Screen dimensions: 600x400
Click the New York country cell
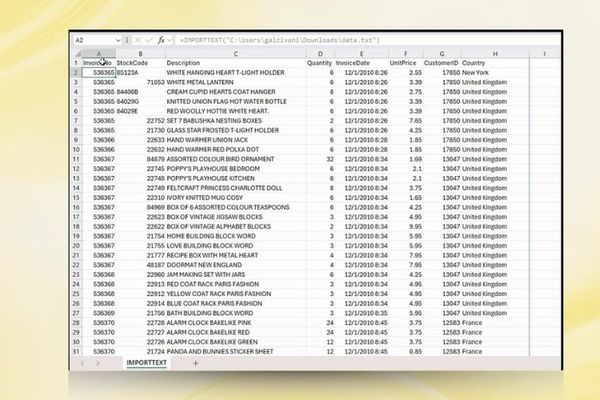click(x=495, y=72)
